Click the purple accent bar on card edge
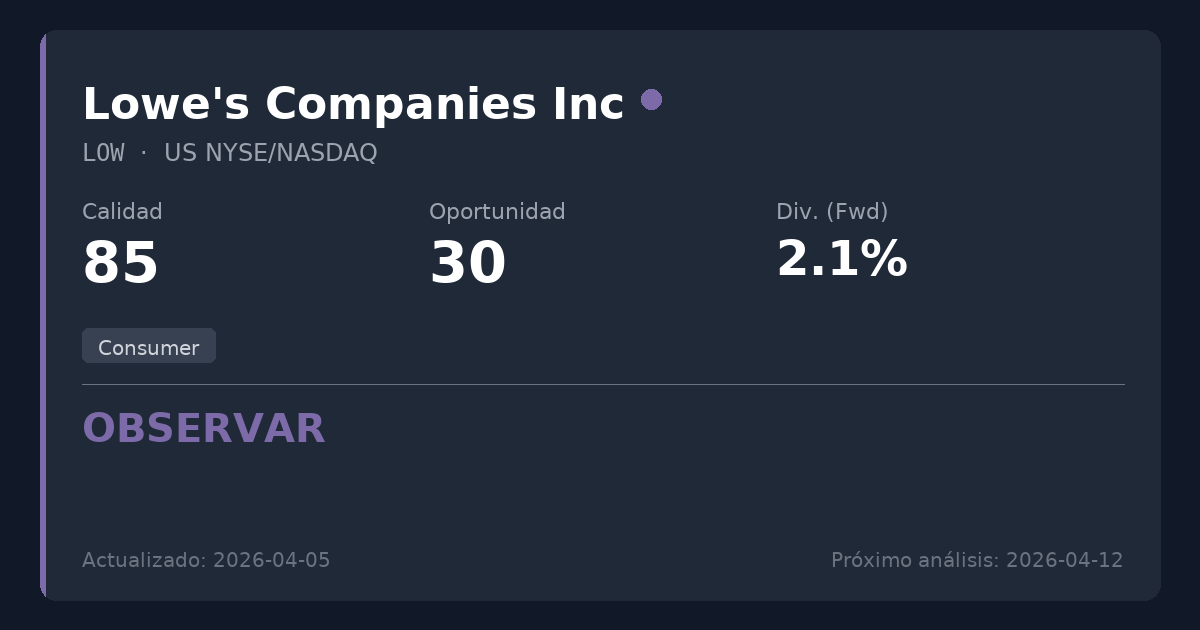Viewport: 1200px width, 630px height. pos(43,315)
